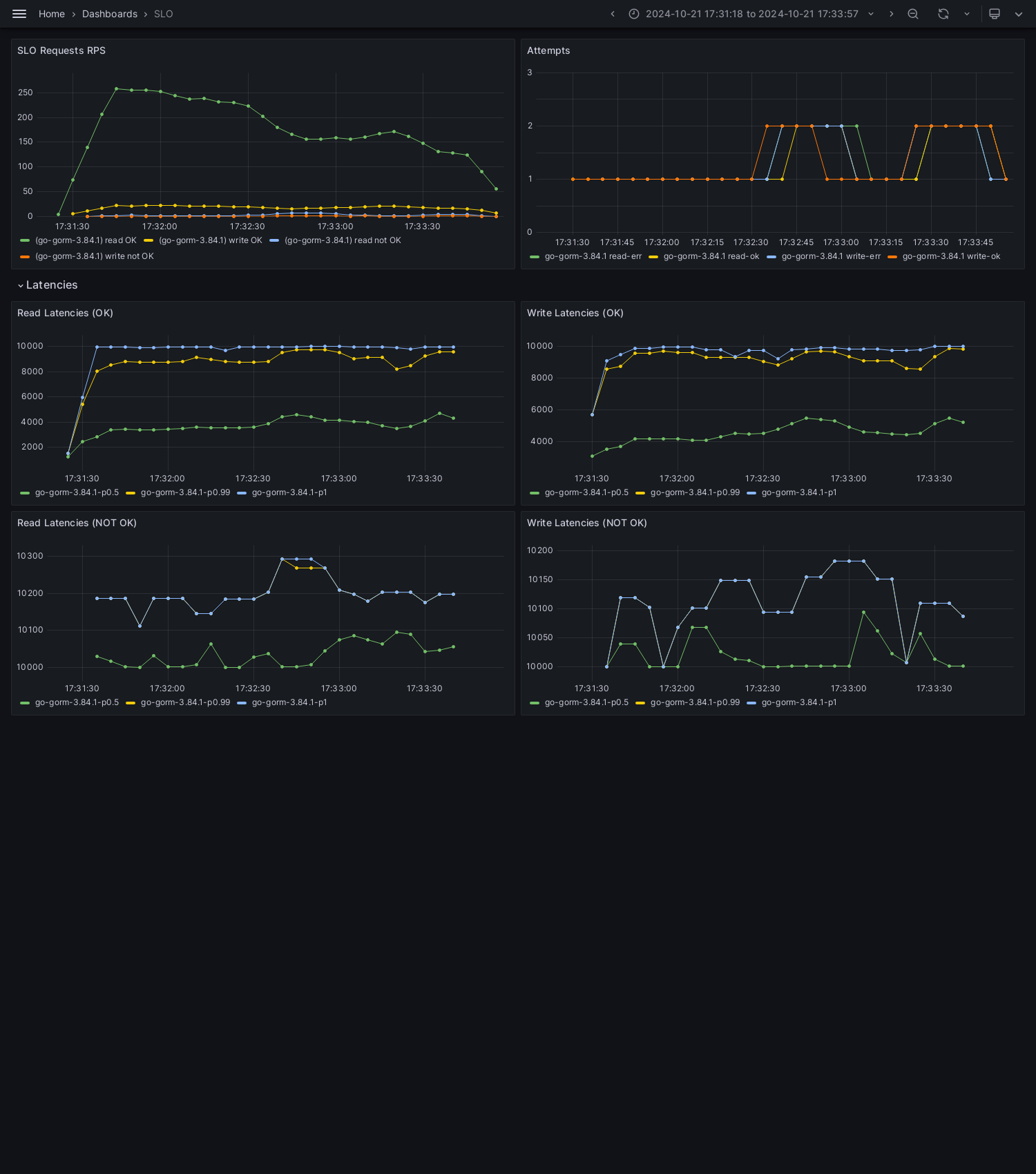Click green p0.5 swatch in Write Latencies (NOT OK)
Screen dimensions: 1036x1174
[x=535, y=702]
